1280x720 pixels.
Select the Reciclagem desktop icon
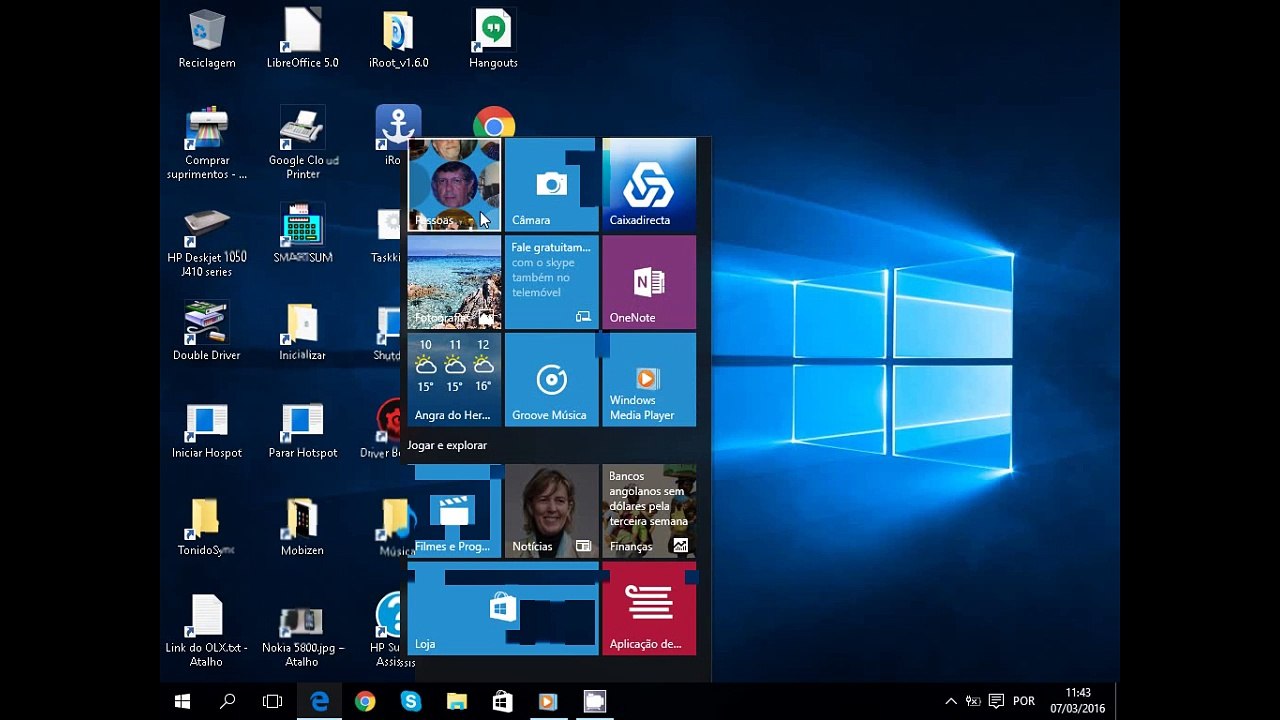coord(207,40)
